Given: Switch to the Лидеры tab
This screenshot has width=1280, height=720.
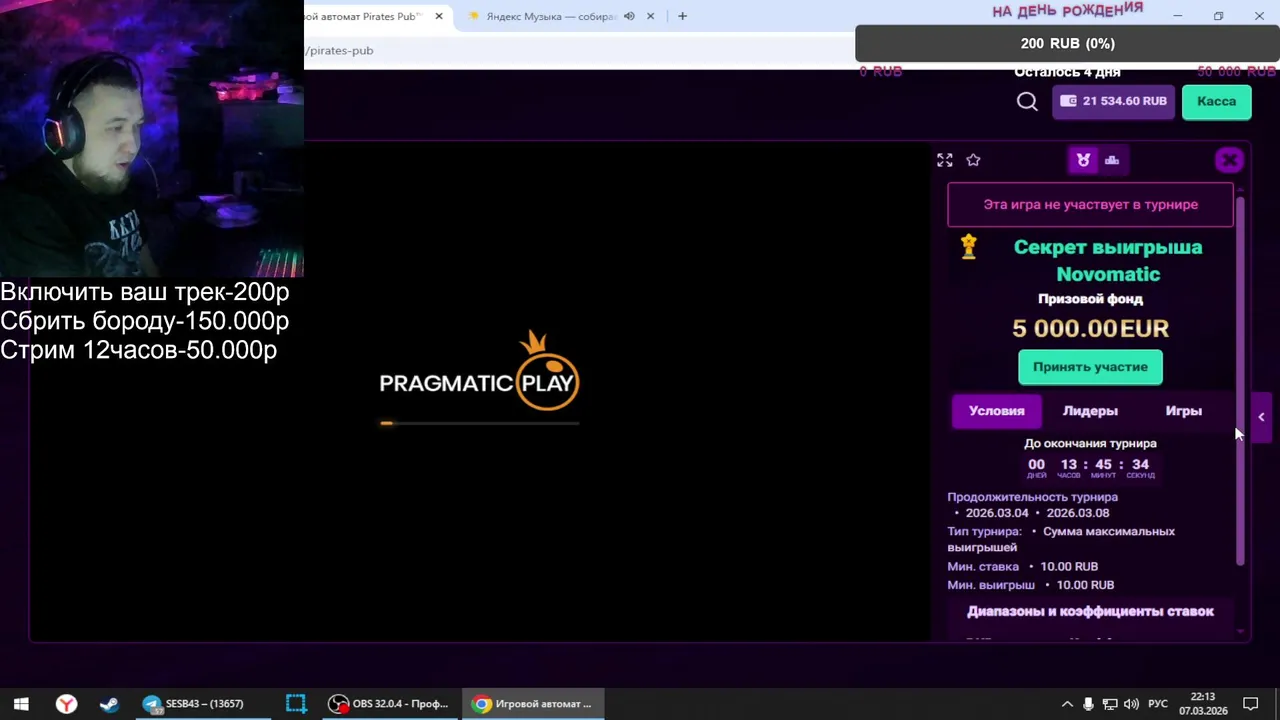Looking at the screenshot, I should pyautogui.click(x=1090, y=411).
